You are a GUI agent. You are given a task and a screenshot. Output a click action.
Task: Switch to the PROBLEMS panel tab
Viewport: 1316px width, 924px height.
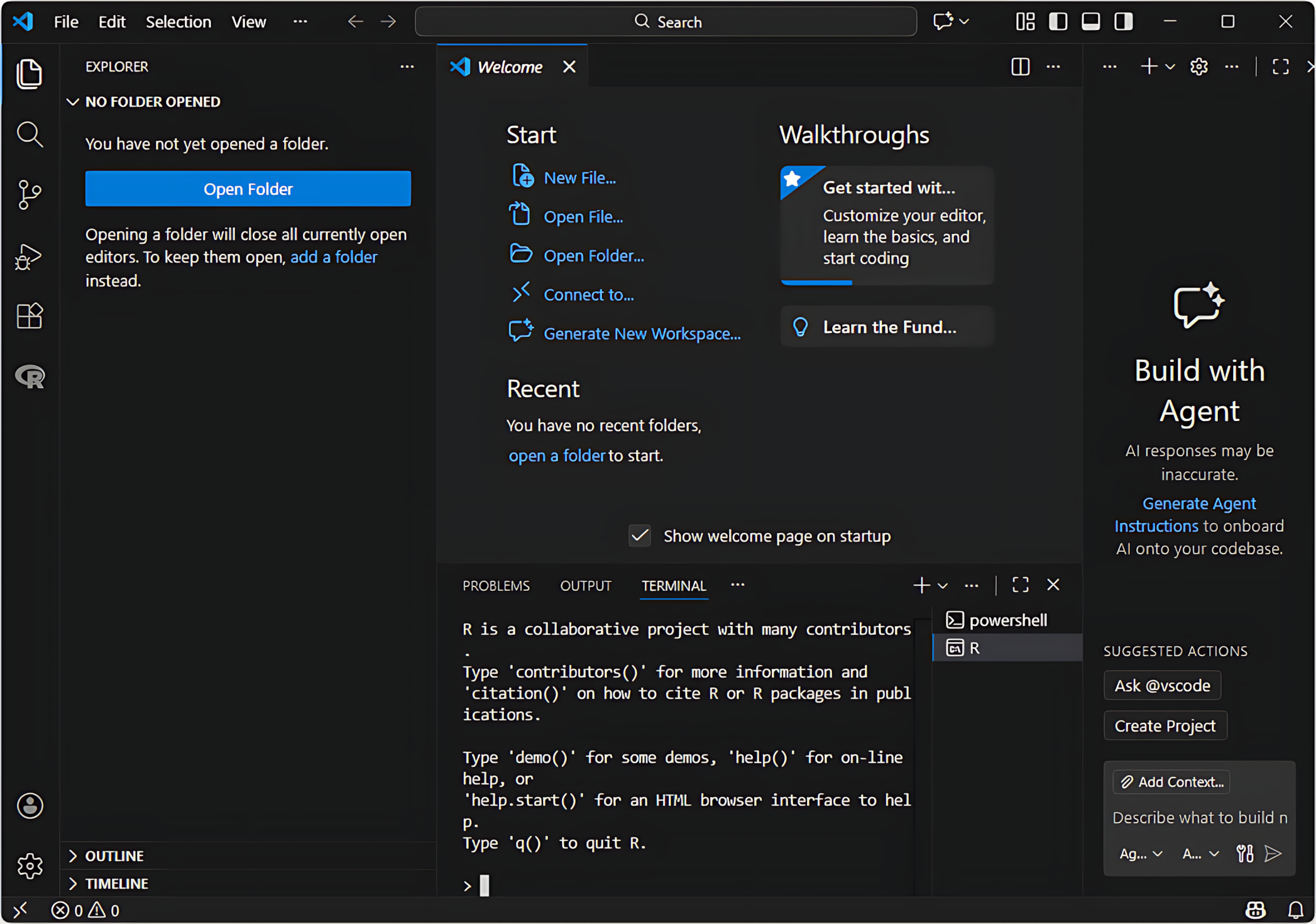[496, 585]
